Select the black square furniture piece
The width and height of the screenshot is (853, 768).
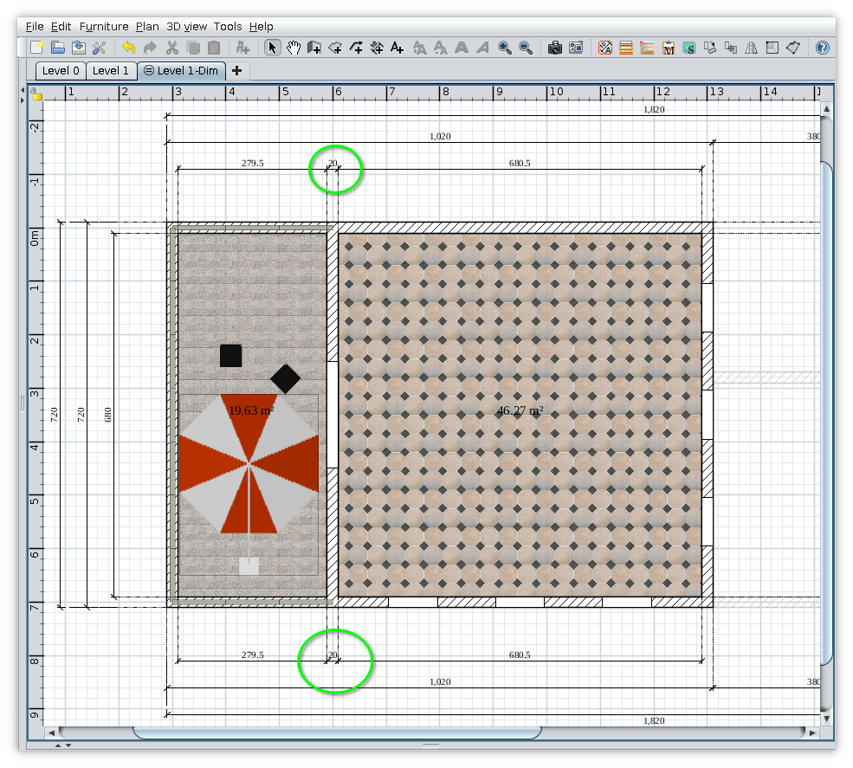231,356
